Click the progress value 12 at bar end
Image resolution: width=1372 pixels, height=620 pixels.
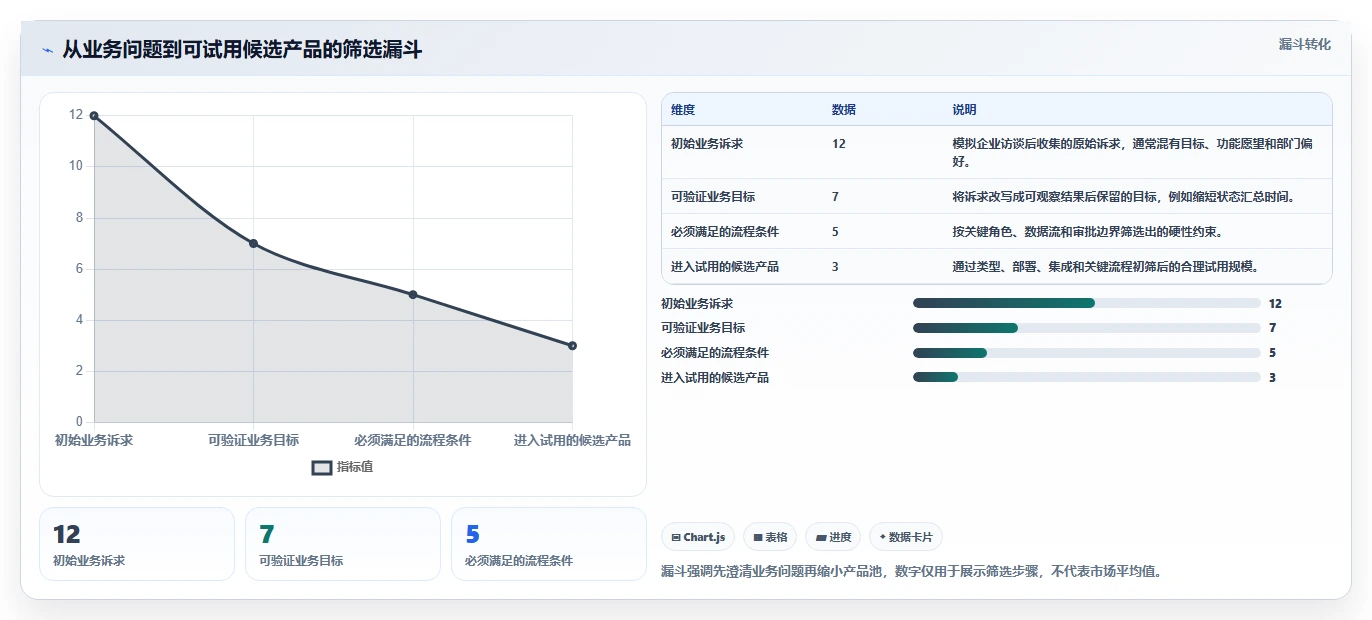(1275, 303)
